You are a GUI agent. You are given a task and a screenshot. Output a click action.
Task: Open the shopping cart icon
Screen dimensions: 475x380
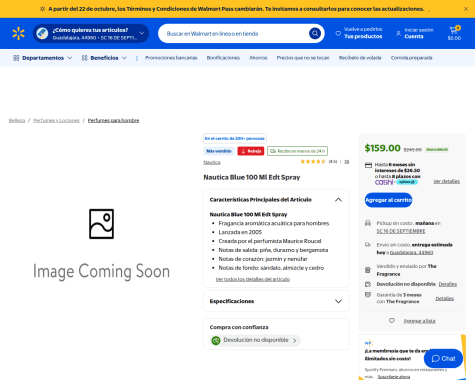454,30
